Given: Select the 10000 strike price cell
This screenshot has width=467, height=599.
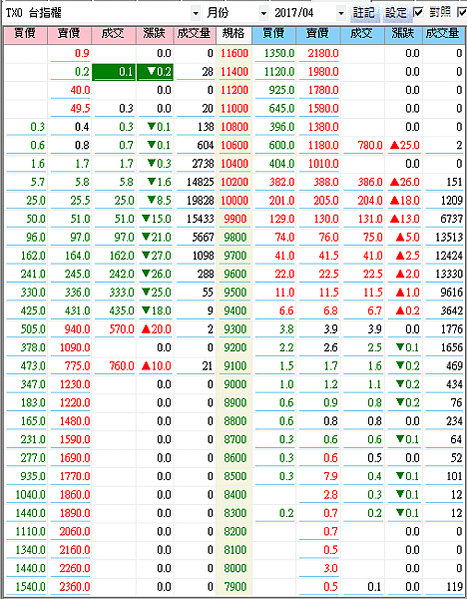Looking at the screenshot, I should click(234, 201).
